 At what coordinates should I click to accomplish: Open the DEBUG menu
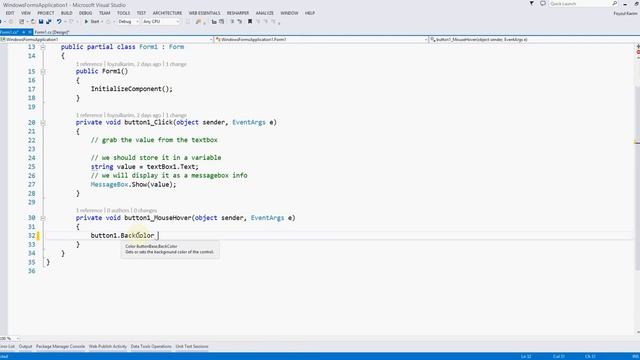(85, 13)
